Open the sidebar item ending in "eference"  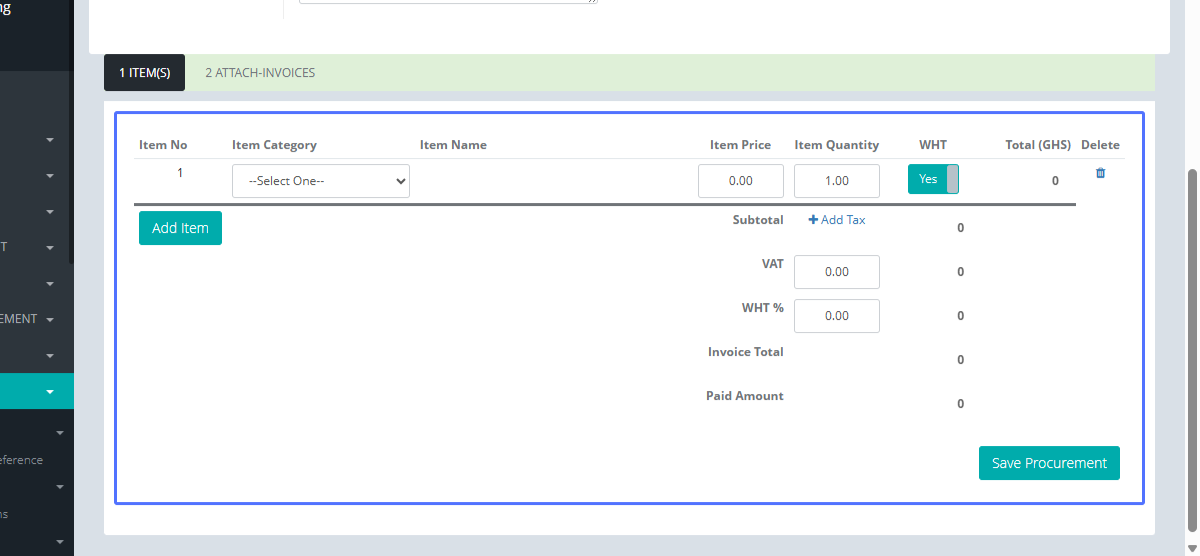coord(22,460)
